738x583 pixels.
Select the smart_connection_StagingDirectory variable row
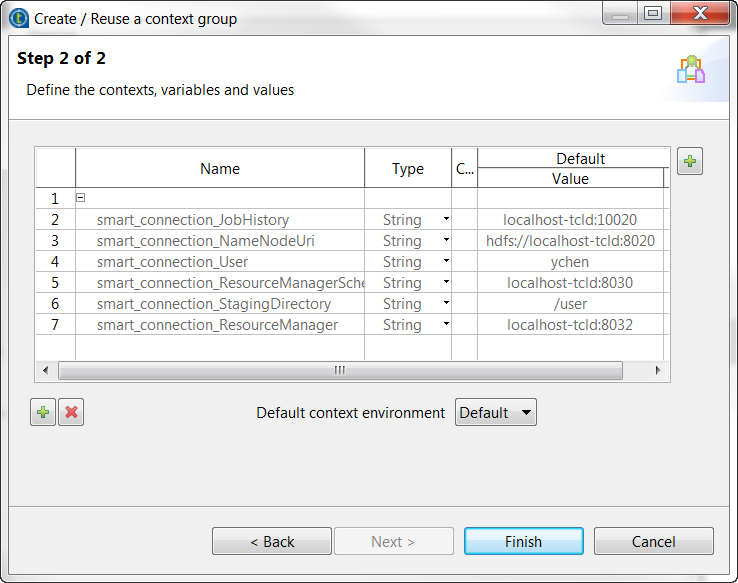pyautogui.click(x=214, y=304)
